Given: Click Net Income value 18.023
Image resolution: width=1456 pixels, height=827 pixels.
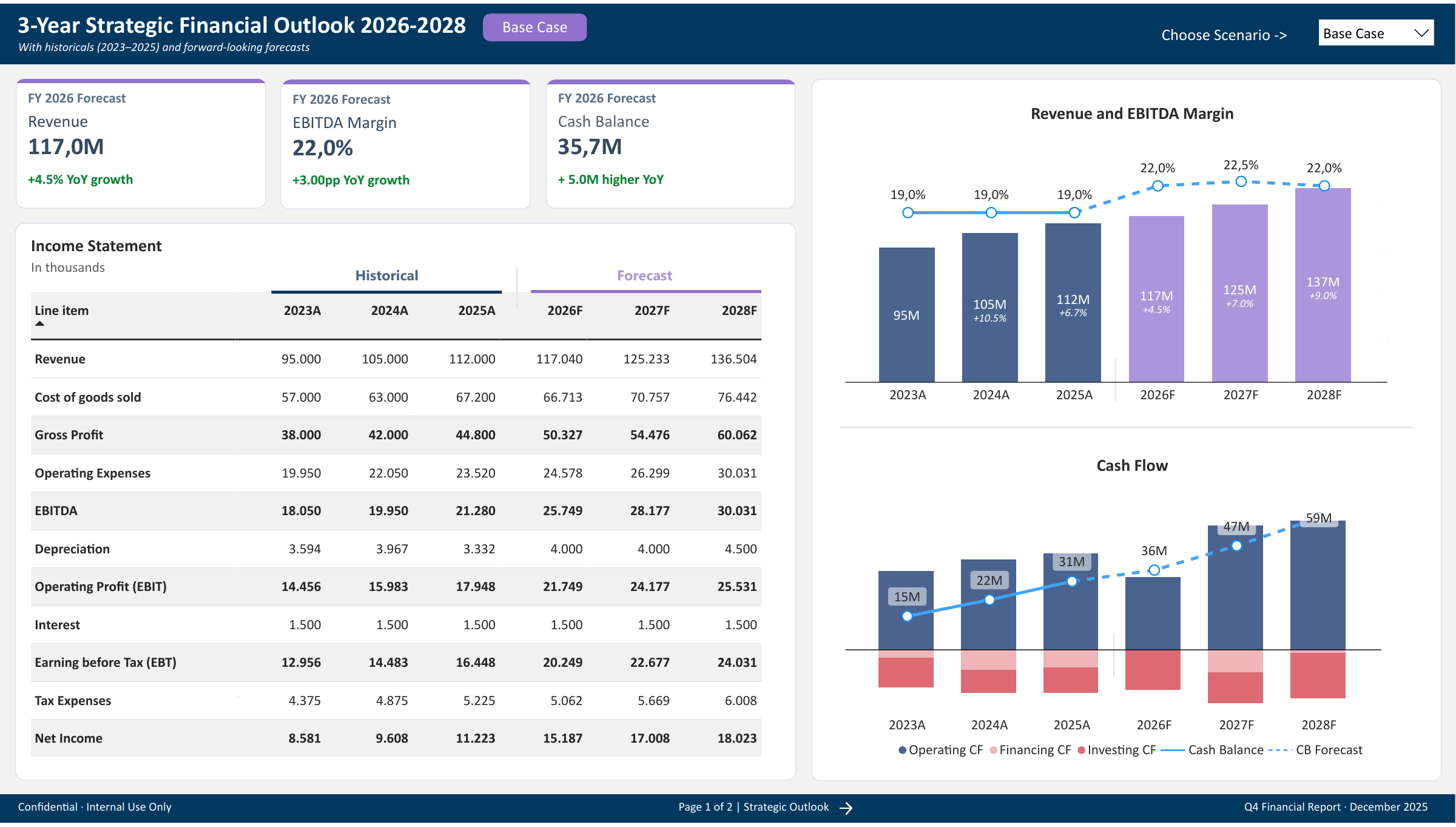Looking at the screenshot, I should tap(737, 738).
